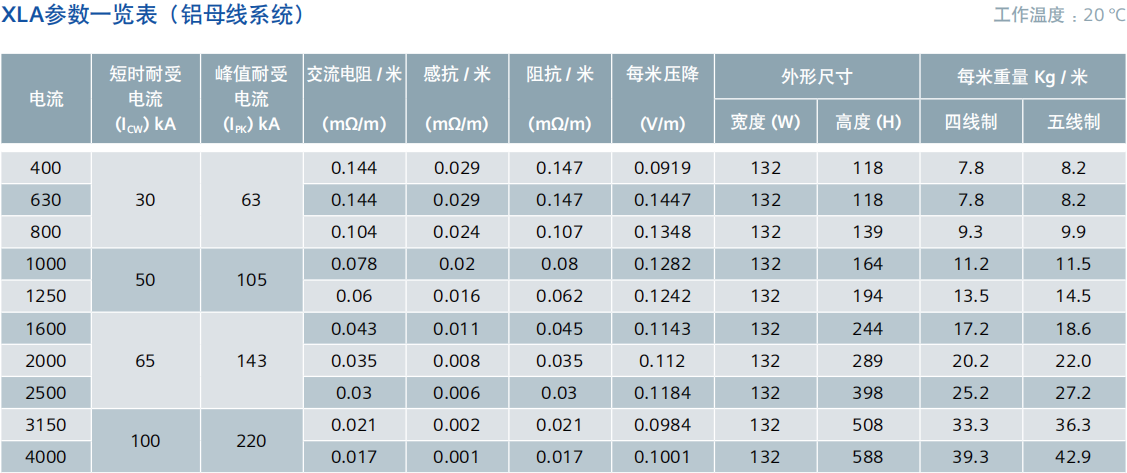
Task: Select the 峰值耐受电流 column header
Action: click(x=251, y=99)
